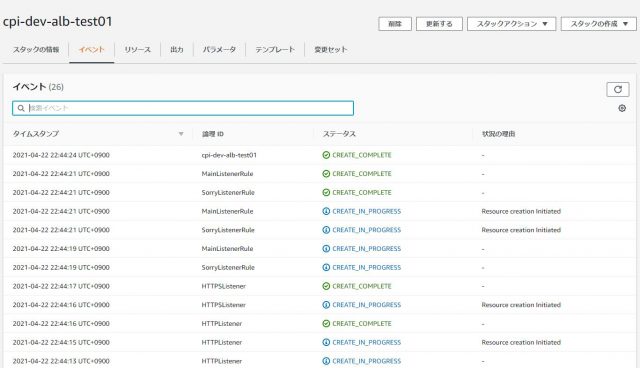Image resolution: width=640 pixels, height=368 pixels.
Task: Click the complete icon for SorryListenerRule at 22:44:21
Action: point(326,193)
